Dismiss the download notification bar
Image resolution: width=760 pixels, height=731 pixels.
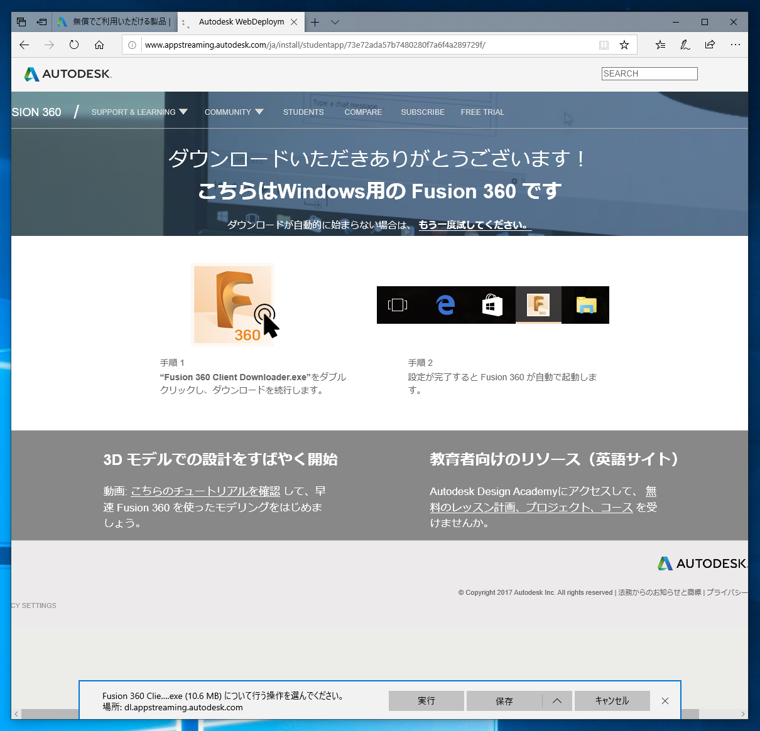(665, 701)
